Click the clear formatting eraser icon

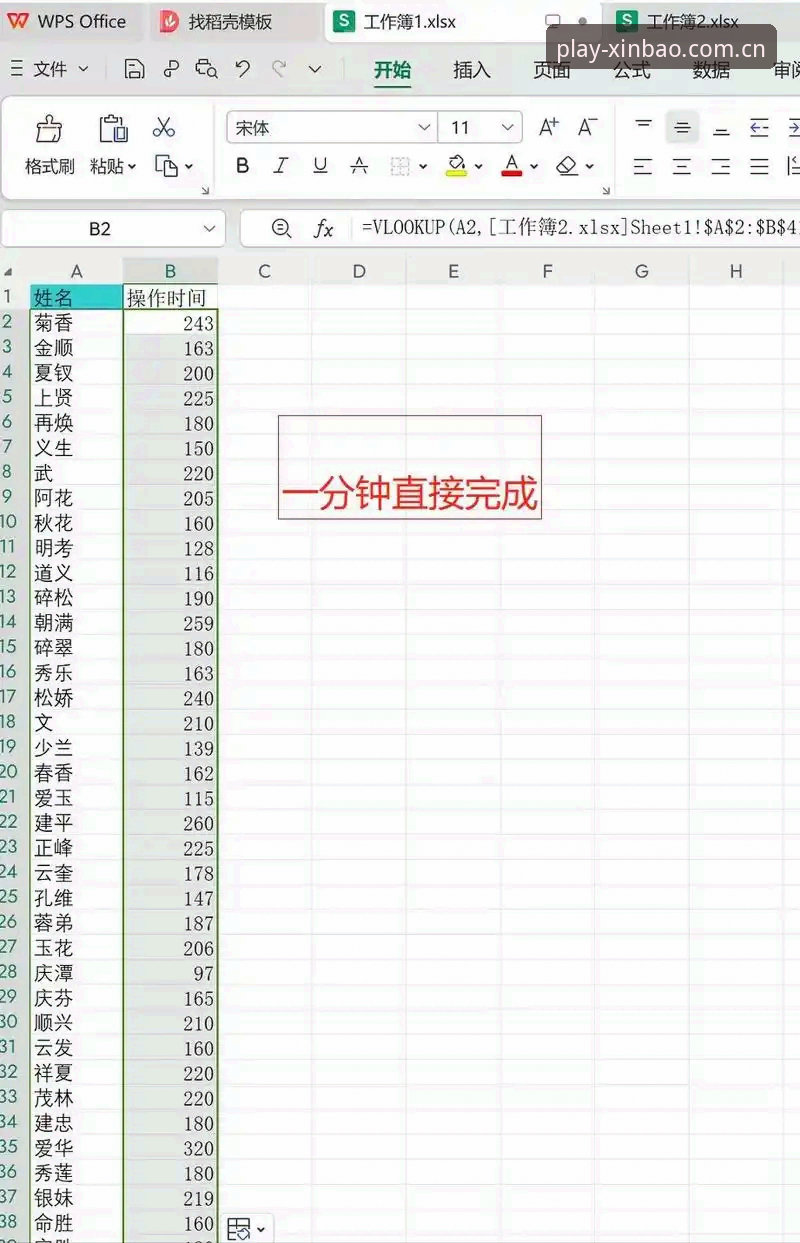coord(567,166)
